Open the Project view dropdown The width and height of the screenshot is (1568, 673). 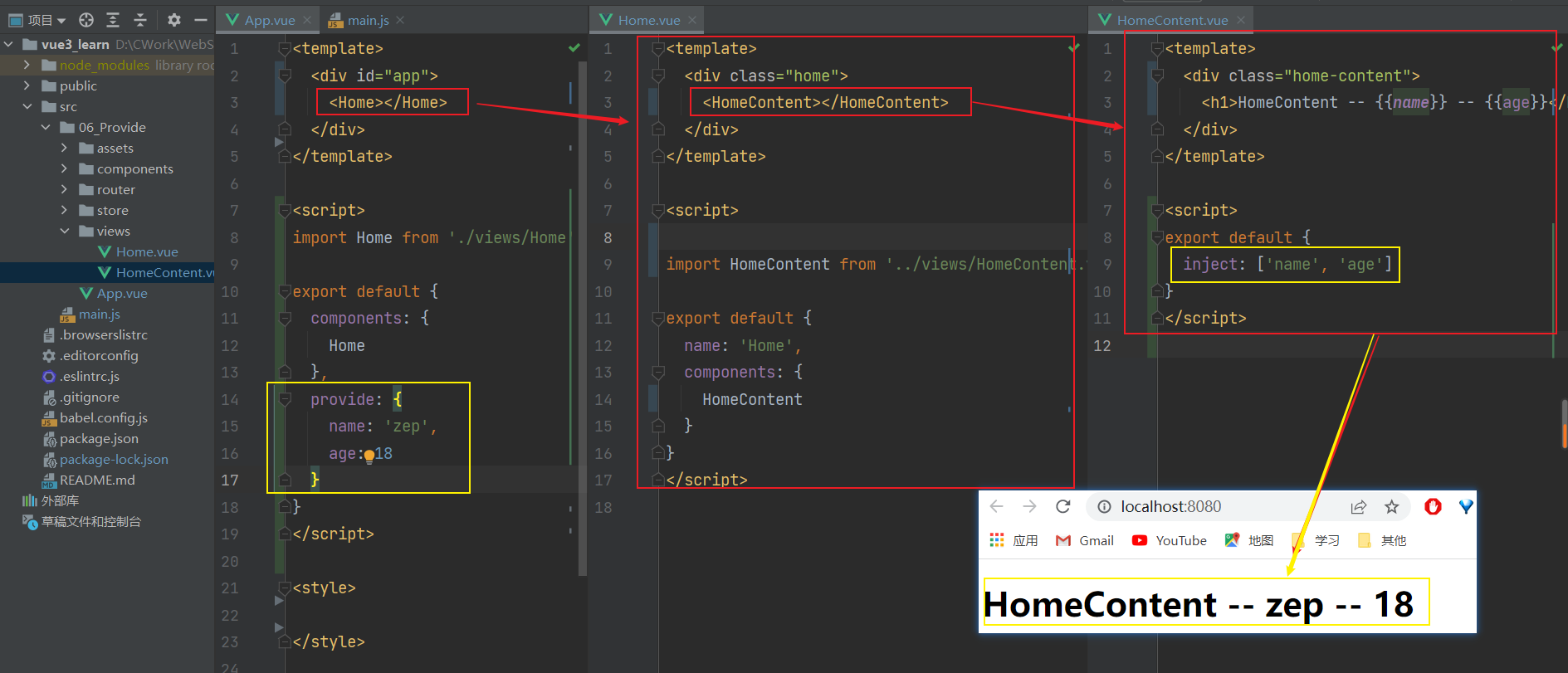coord(37,19)
